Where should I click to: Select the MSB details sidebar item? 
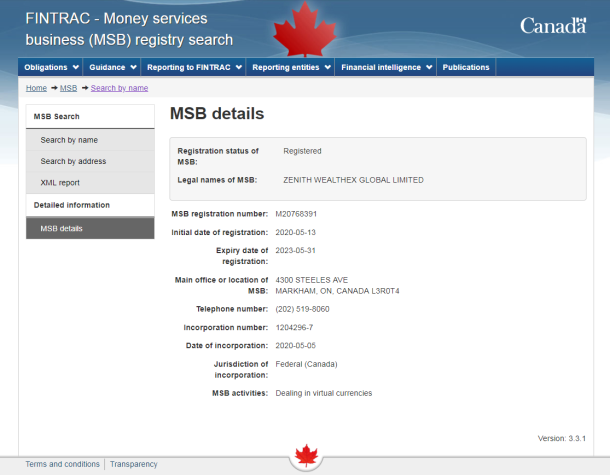62,228
